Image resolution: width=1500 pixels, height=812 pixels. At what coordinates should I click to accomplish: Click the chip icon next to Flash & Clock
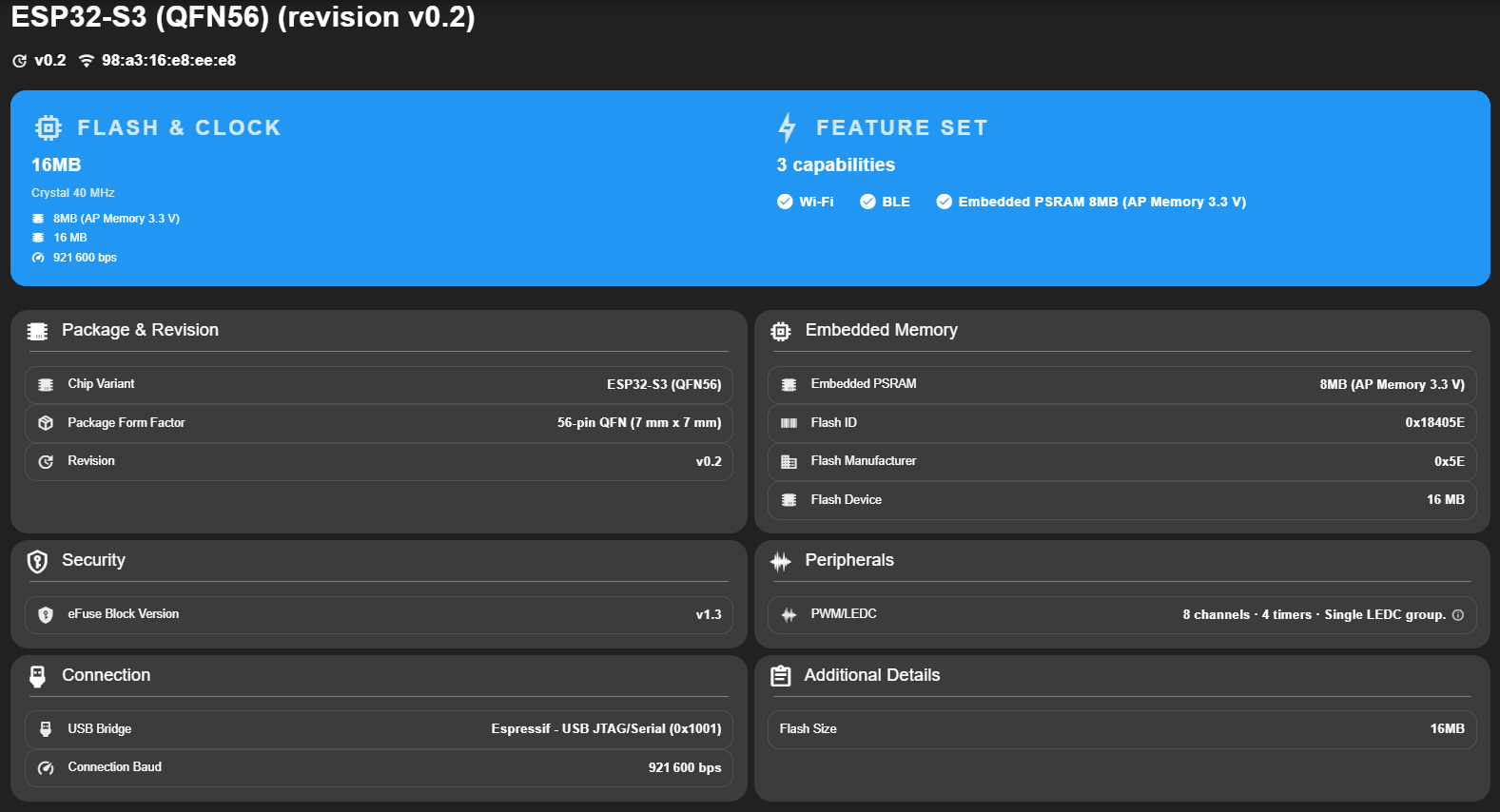49,127
